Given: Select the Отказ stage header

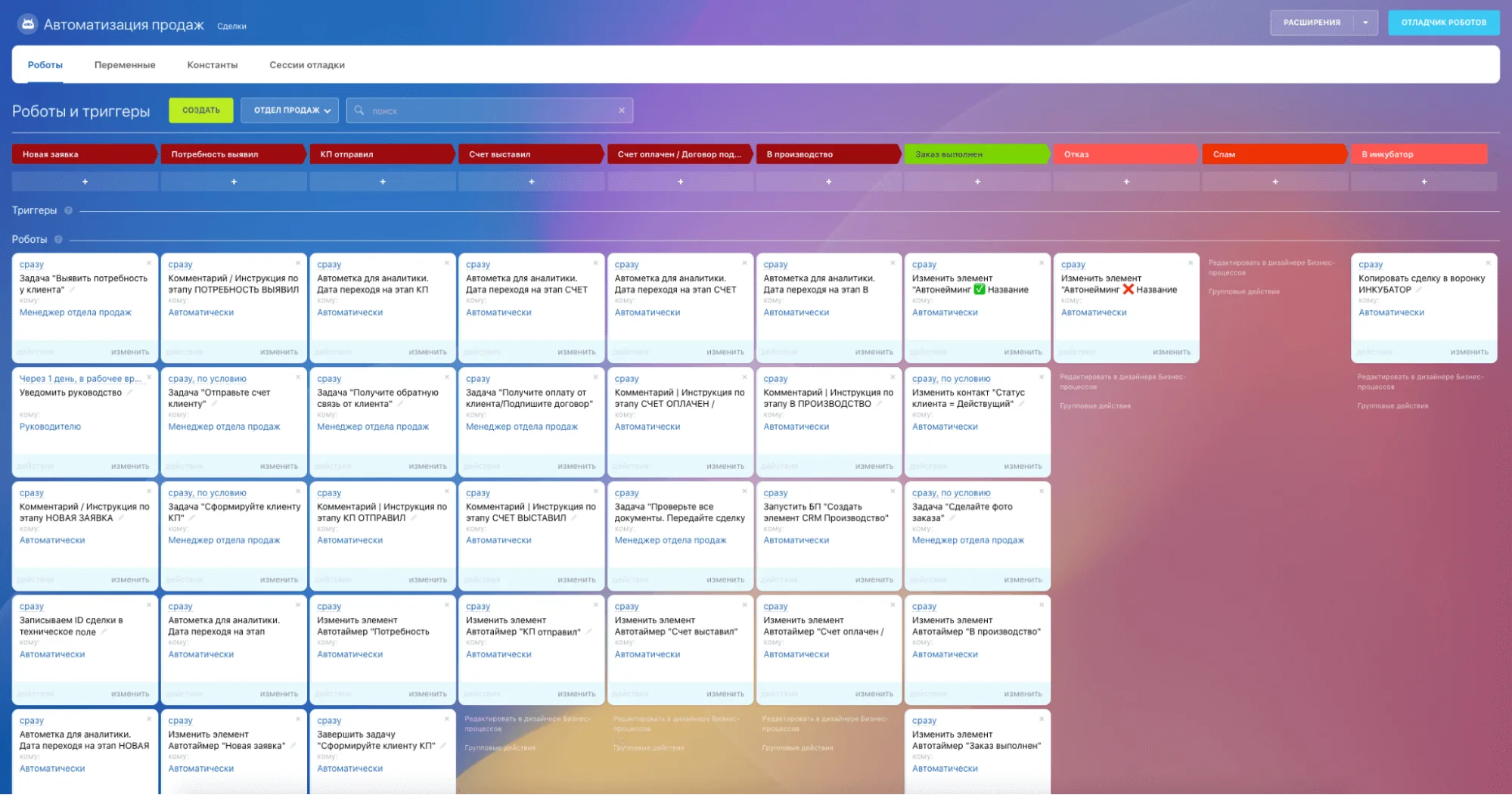Looking at the screenshot, I should point(1125,154).
